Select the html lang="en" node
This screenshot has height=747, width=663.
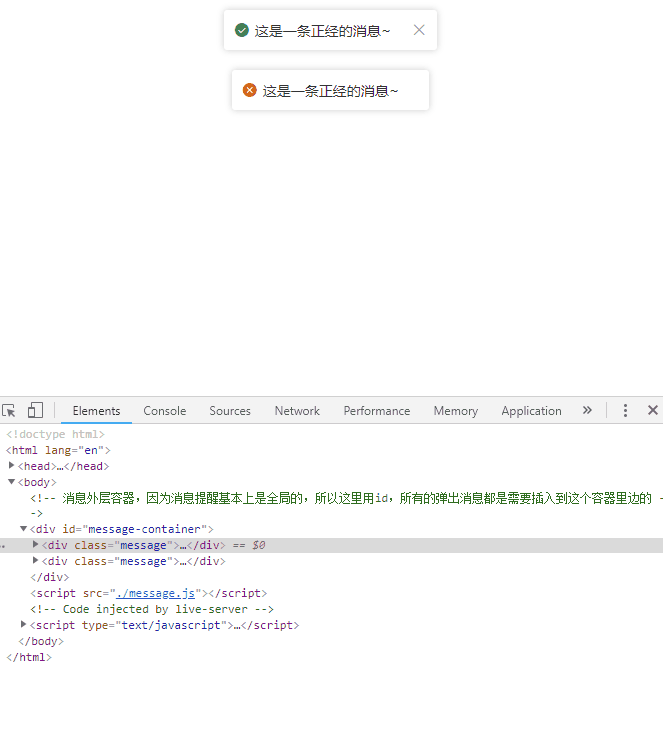pos(58,450)
